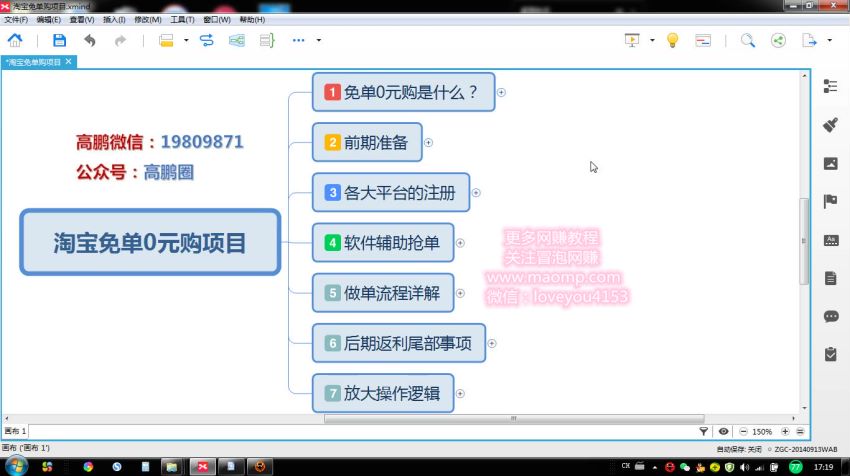The image size is (850, 476).
Task: Undo the last action
Action: point(90,40)
